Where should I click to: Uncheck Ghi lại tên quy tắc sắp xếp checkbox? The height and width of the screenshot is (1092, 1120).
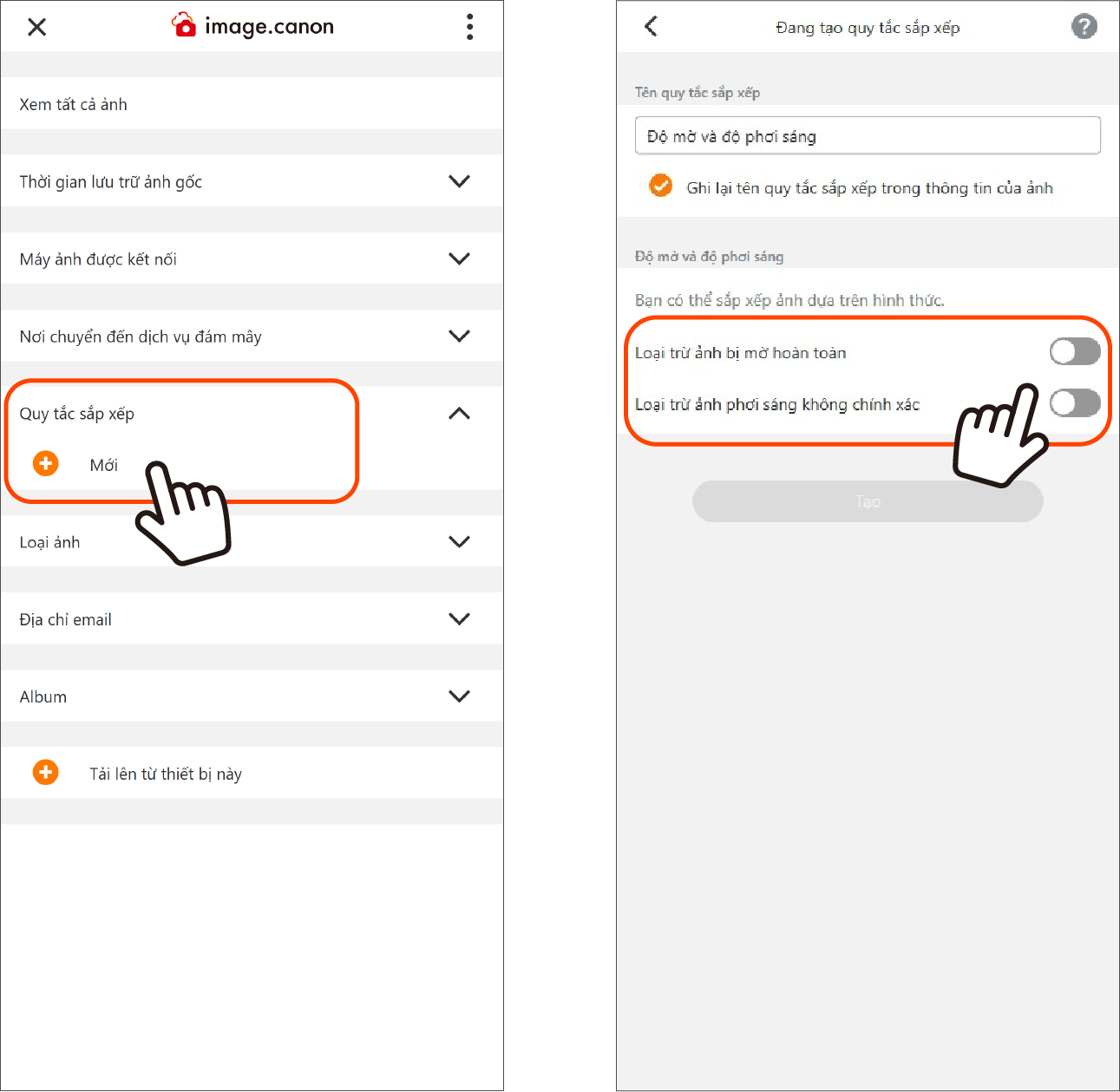pos(660,186)
